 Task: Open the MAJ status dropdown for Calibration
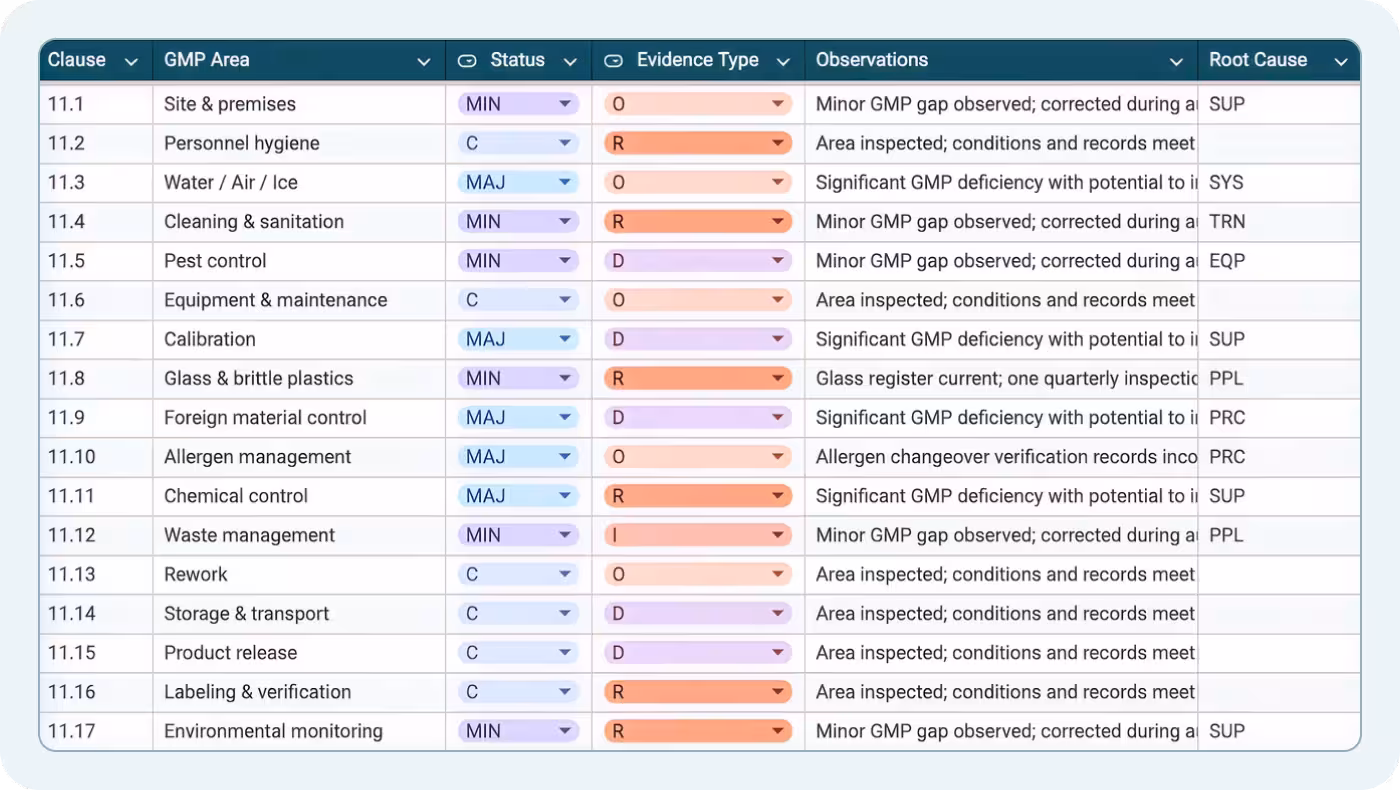565,339
